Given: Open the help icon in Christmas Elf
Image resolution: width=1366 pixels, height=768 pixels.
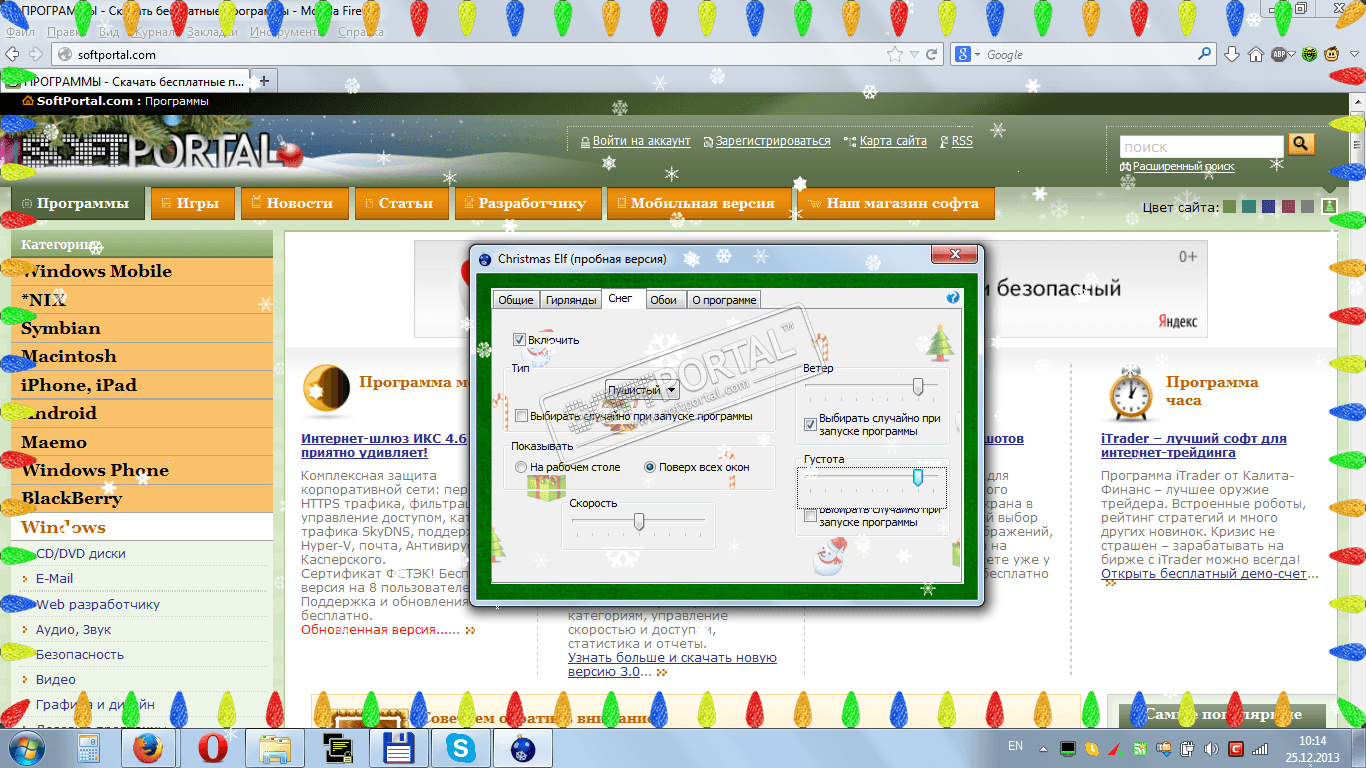Looking at the screenshot, I should 953,298.
